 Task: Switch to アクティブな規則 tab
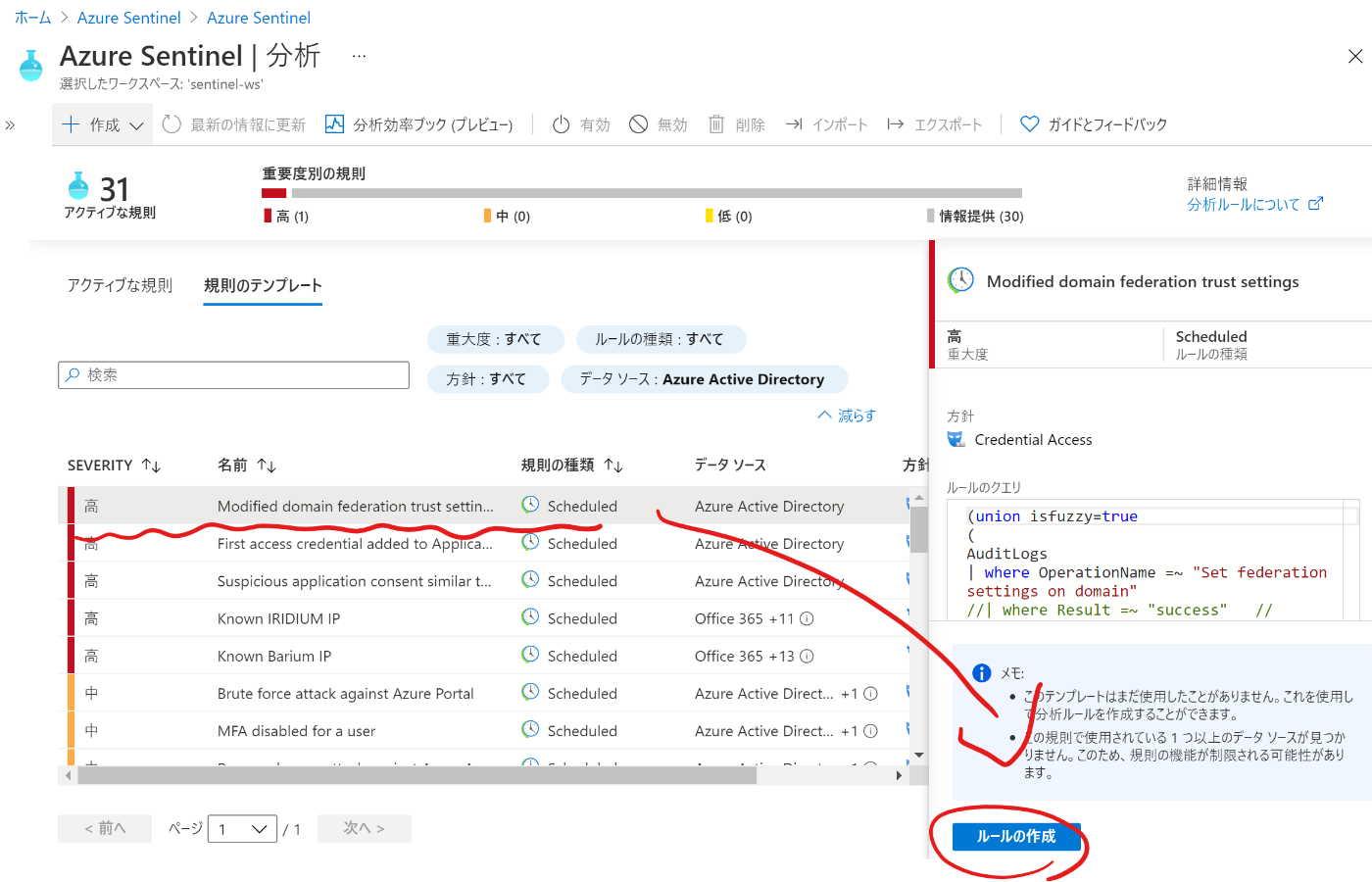click(x=120, y=285)
